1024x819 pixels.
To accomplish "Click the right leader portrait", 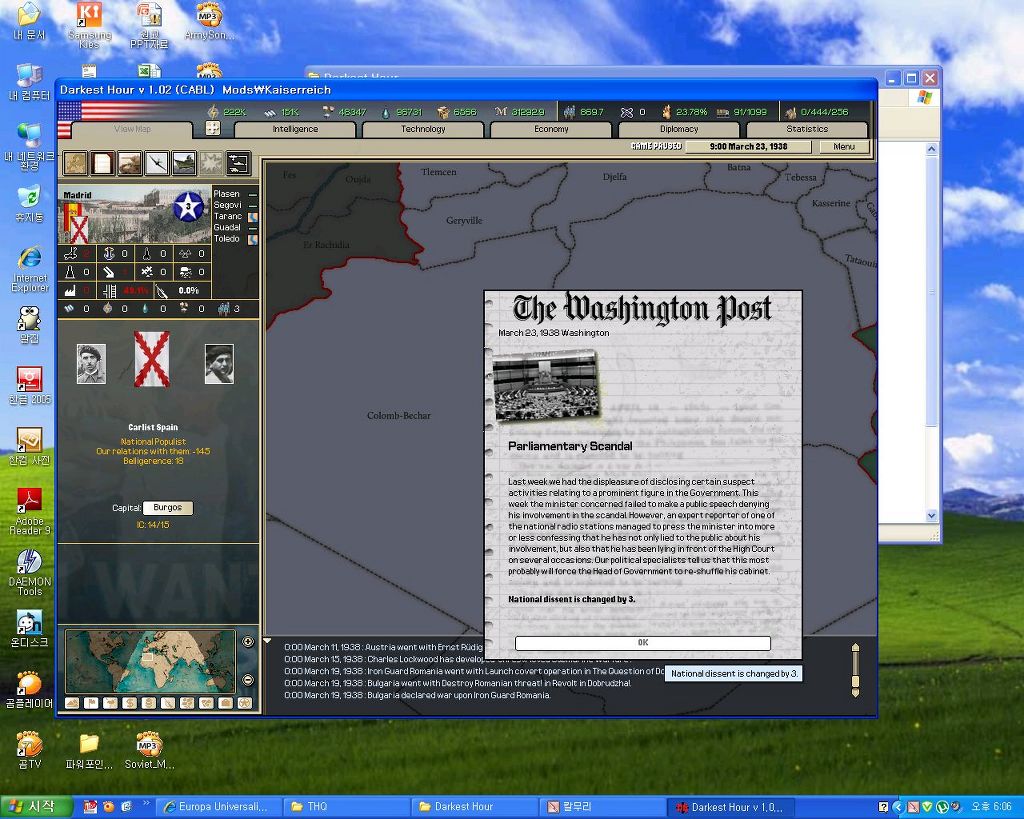I will pyautogui.click(x=219, y=364).
